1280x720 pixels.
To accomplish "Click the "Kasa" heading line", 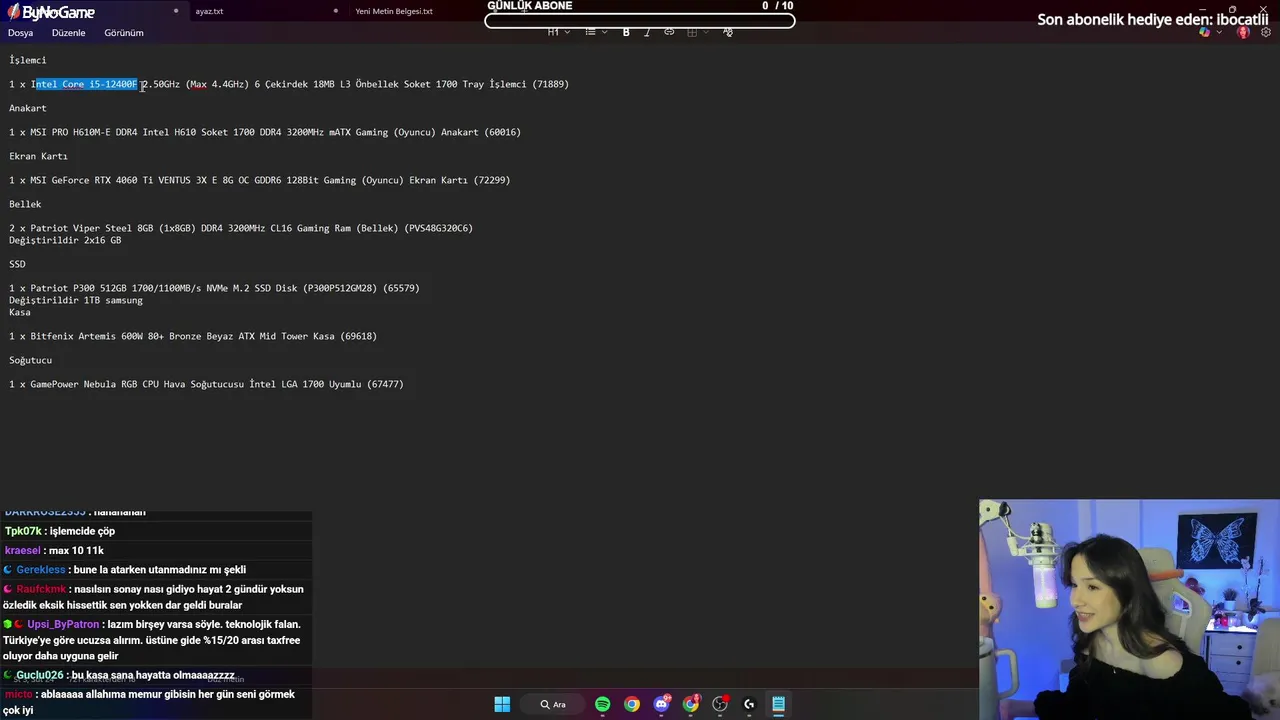I will [x=20, y=312].
